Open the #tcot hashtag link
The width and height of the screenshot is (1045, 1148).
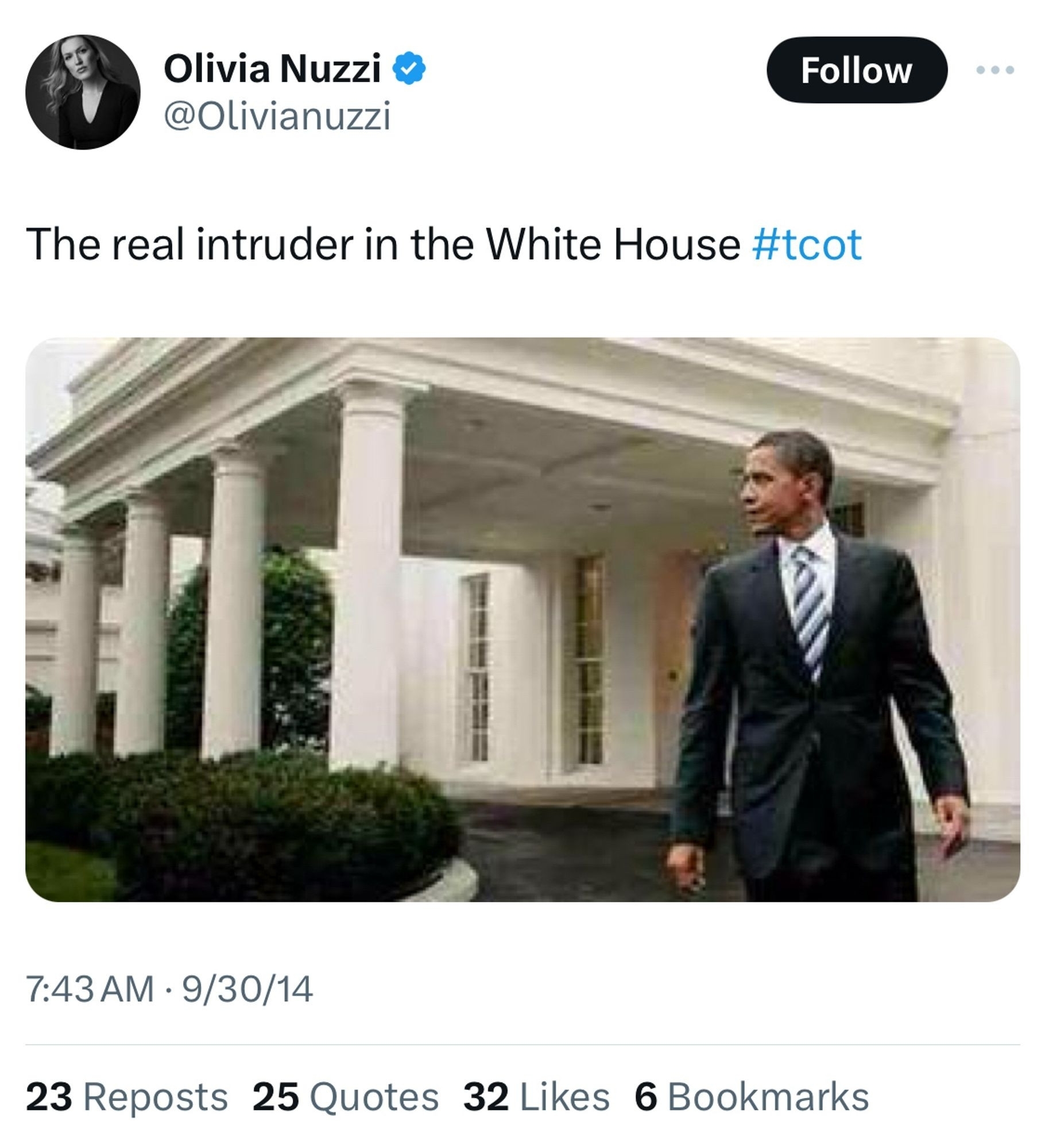pyautogui.click(x=807, y=245)
